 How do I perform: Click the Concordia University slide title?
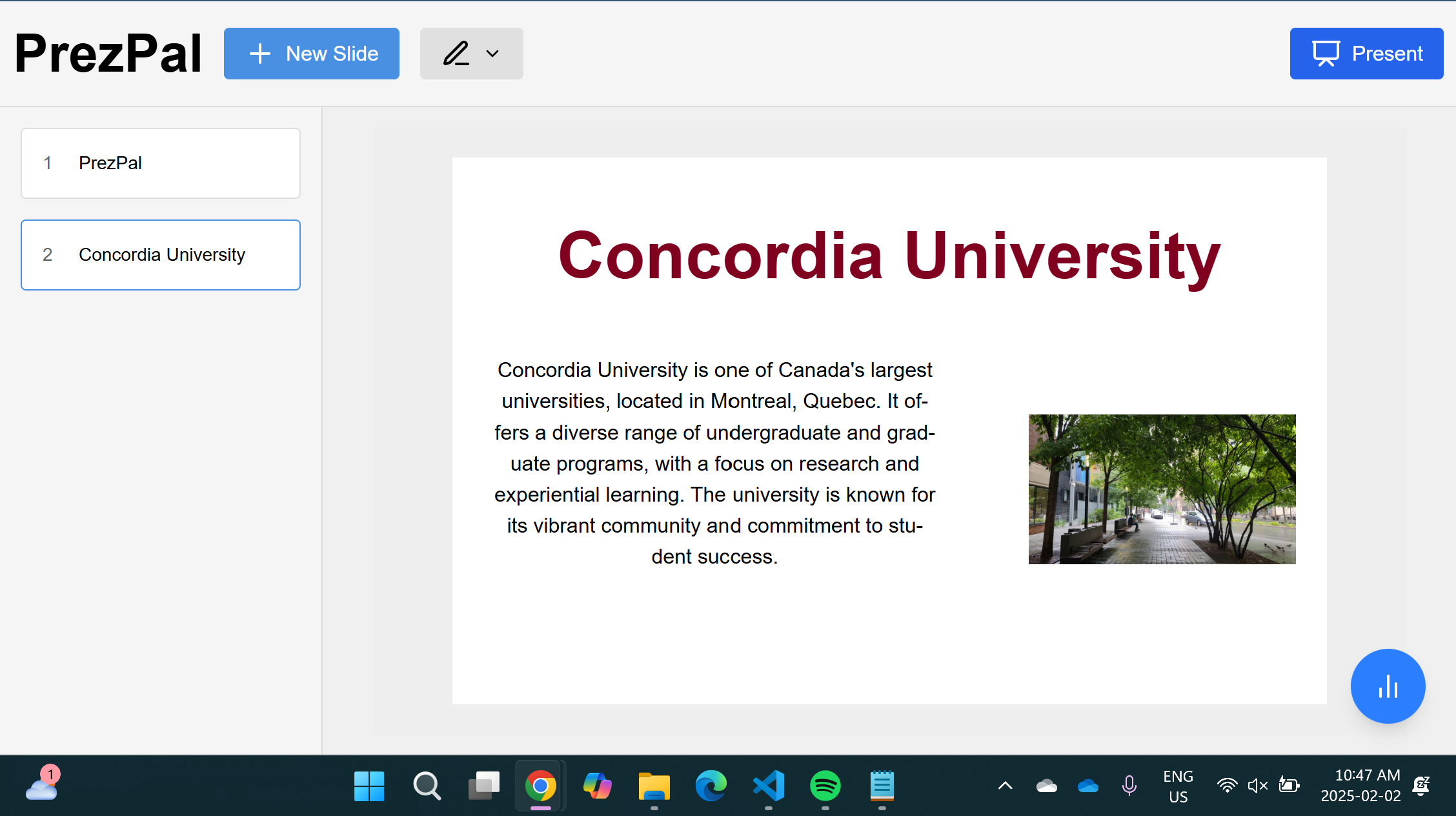point(889,256)
